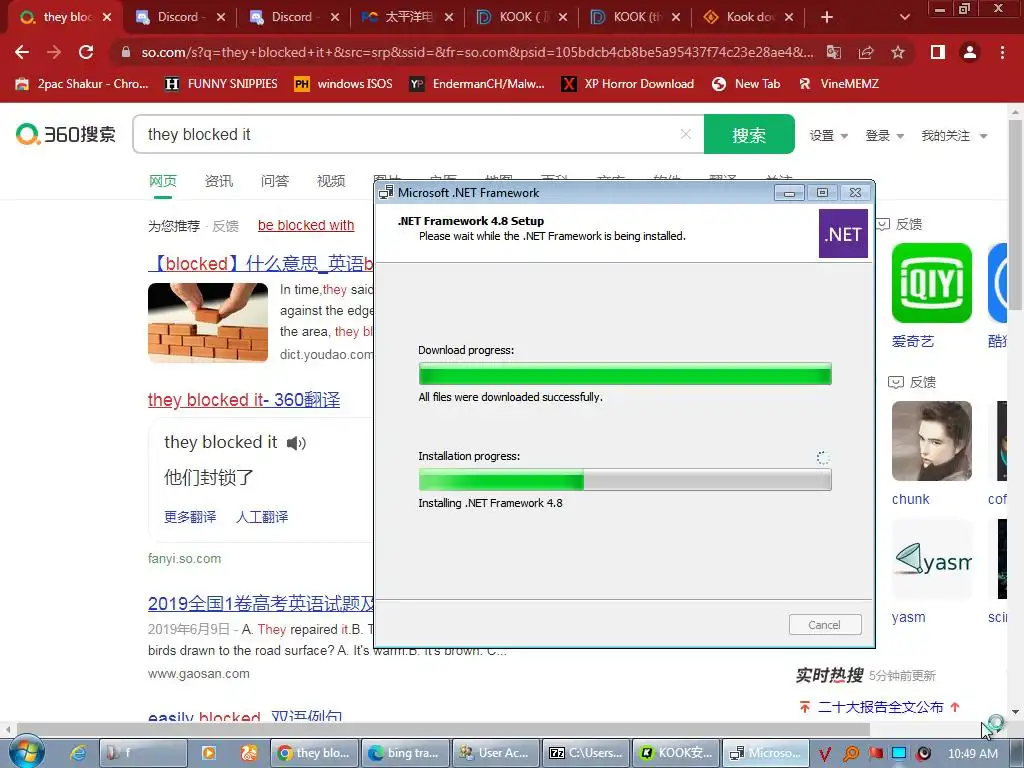Click the 360搜索 logo
Screen dimensions: 1024x768
pos(66,135)
